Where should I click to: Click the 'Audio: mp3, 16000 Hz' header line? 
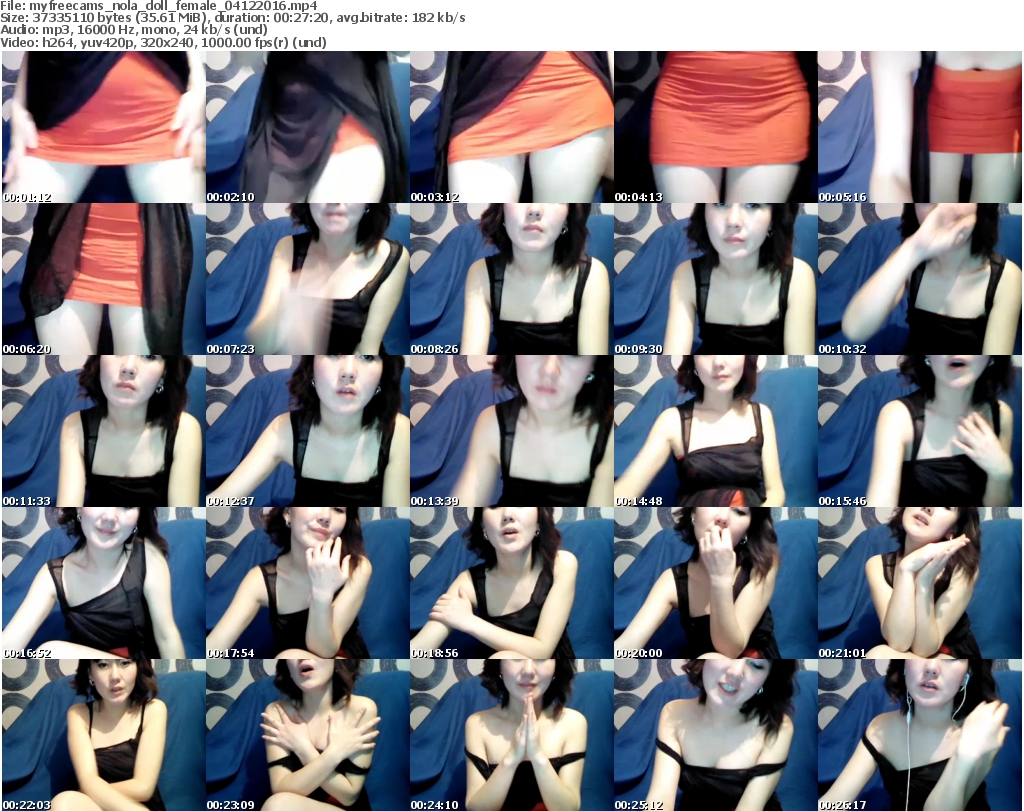(134, 30)
